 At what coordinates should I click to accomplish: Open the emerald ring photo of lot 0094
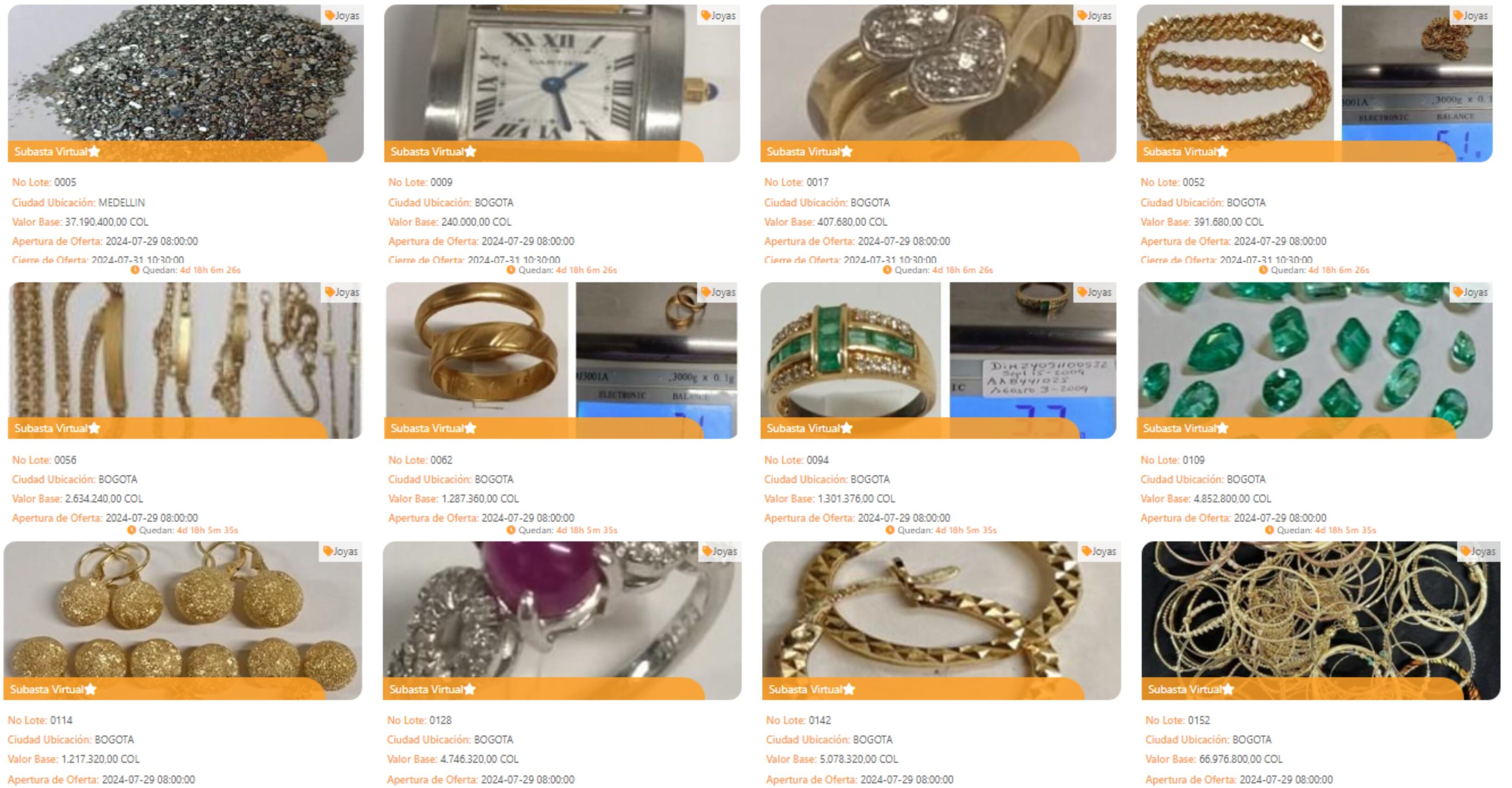click(850, 350)
